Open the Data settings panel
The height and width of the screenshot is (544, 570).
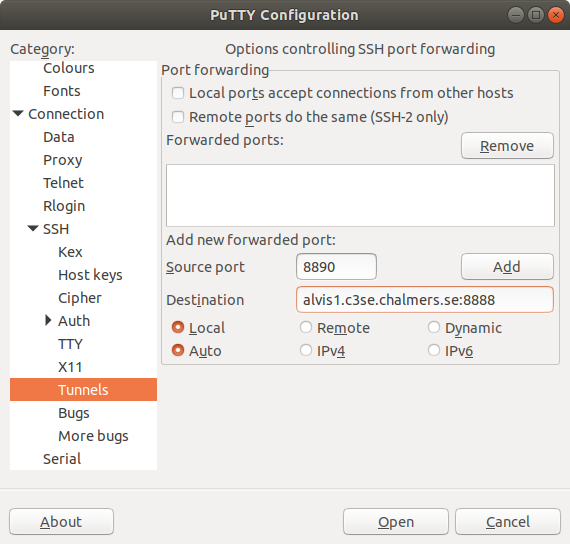(x=59, y=137)
